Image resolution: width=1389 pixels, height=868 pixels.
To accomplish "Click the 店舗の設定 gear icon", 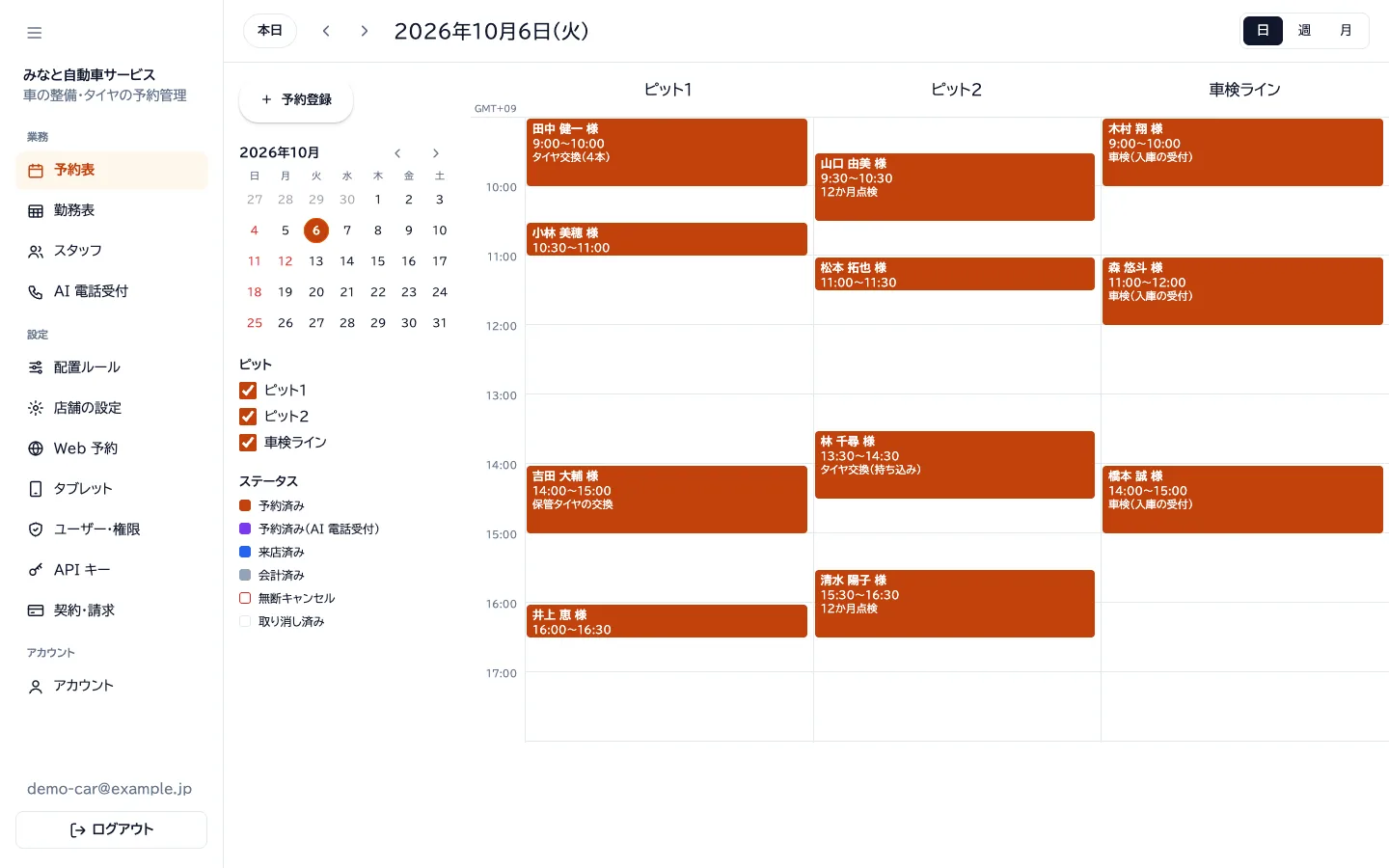I will (x=36, y=408).
